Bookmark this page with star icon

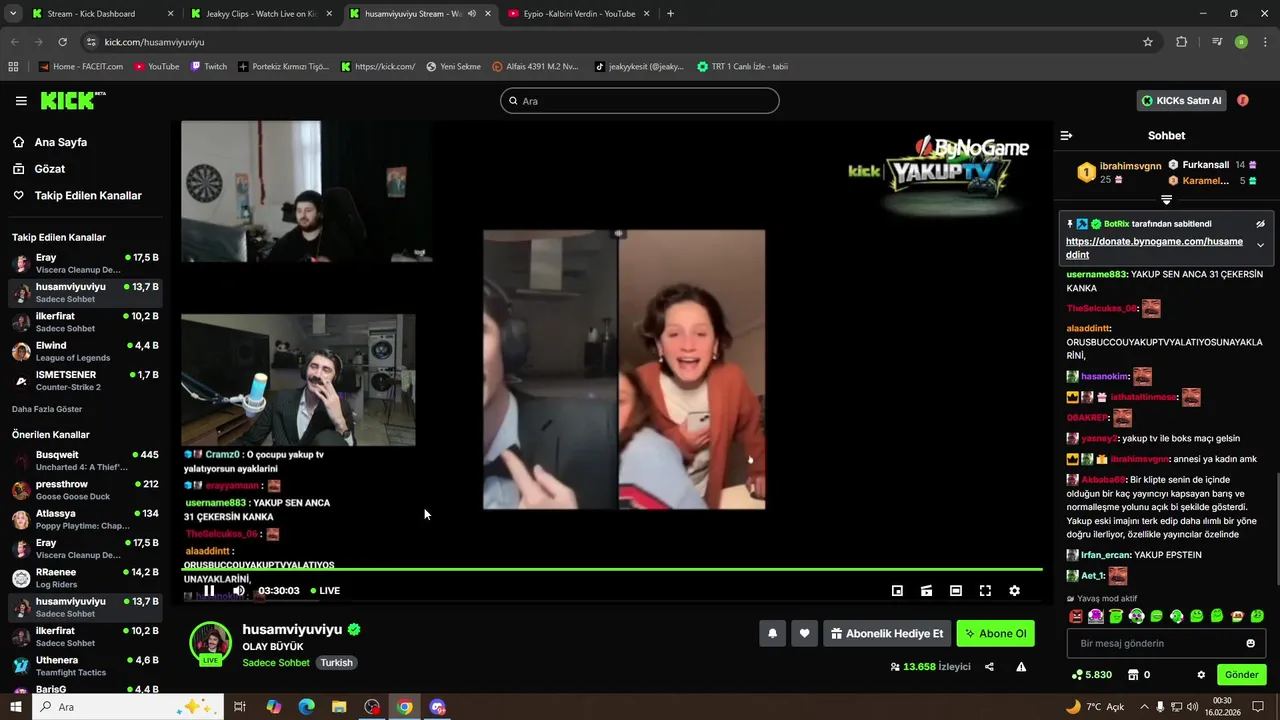1148,42
